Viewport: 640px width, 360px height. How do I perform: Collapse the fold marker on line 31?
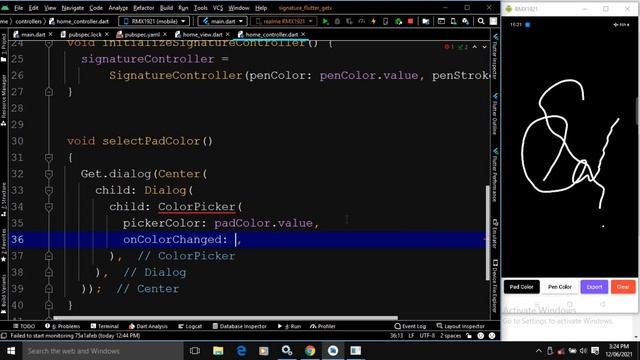[x=49, y=158]
